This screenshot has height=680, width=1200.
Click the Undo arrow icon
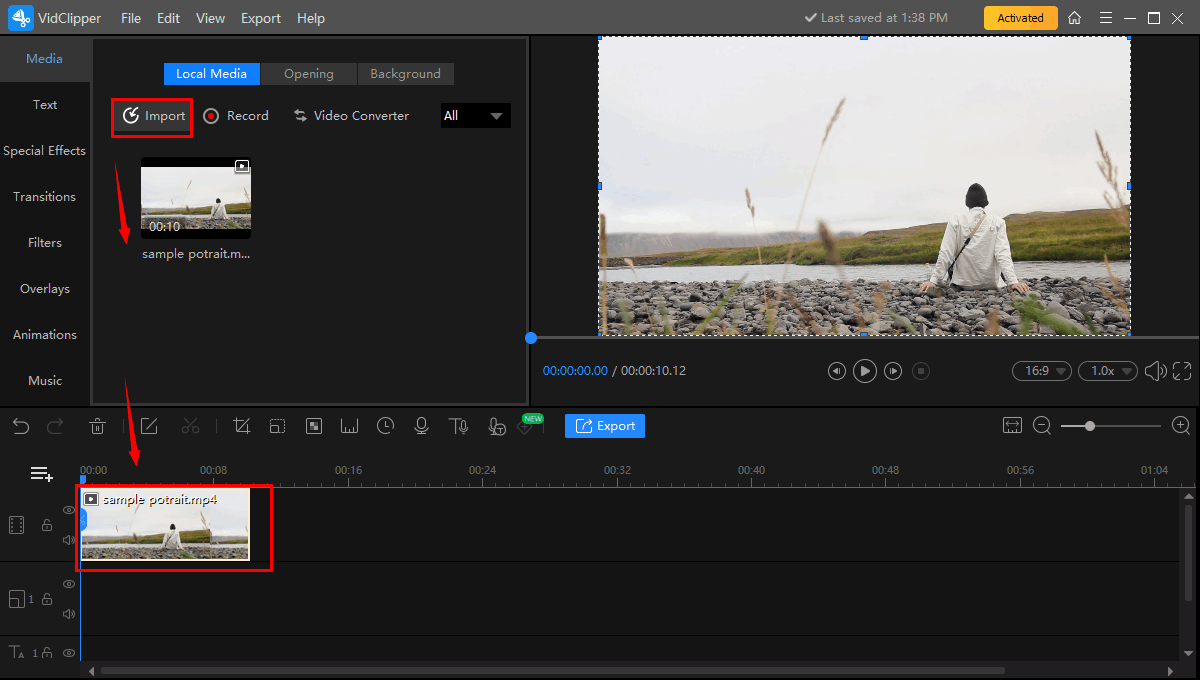21,426
